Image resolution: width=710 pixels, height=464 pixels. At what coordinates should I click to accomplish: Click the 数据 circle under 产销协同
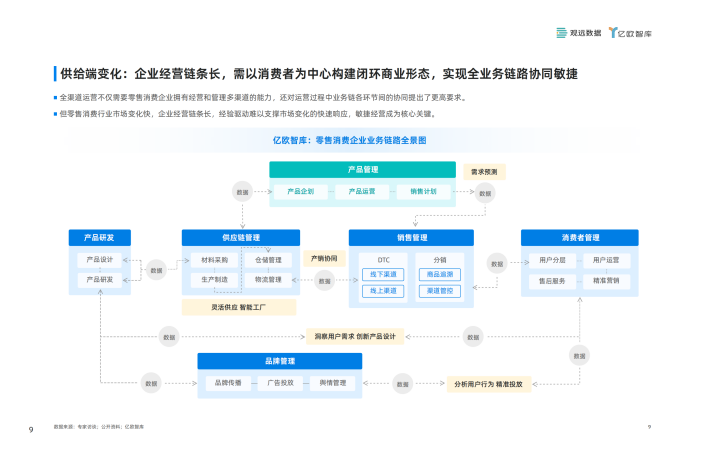point(324,281)
